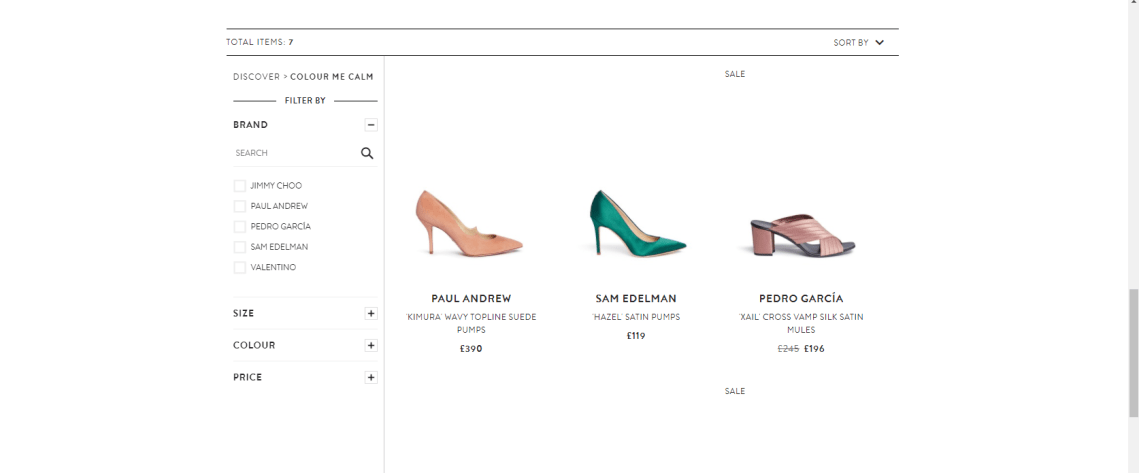Click the Pedro García brand name link
The image size is (1139, 473).
click(x=800, y=298)
